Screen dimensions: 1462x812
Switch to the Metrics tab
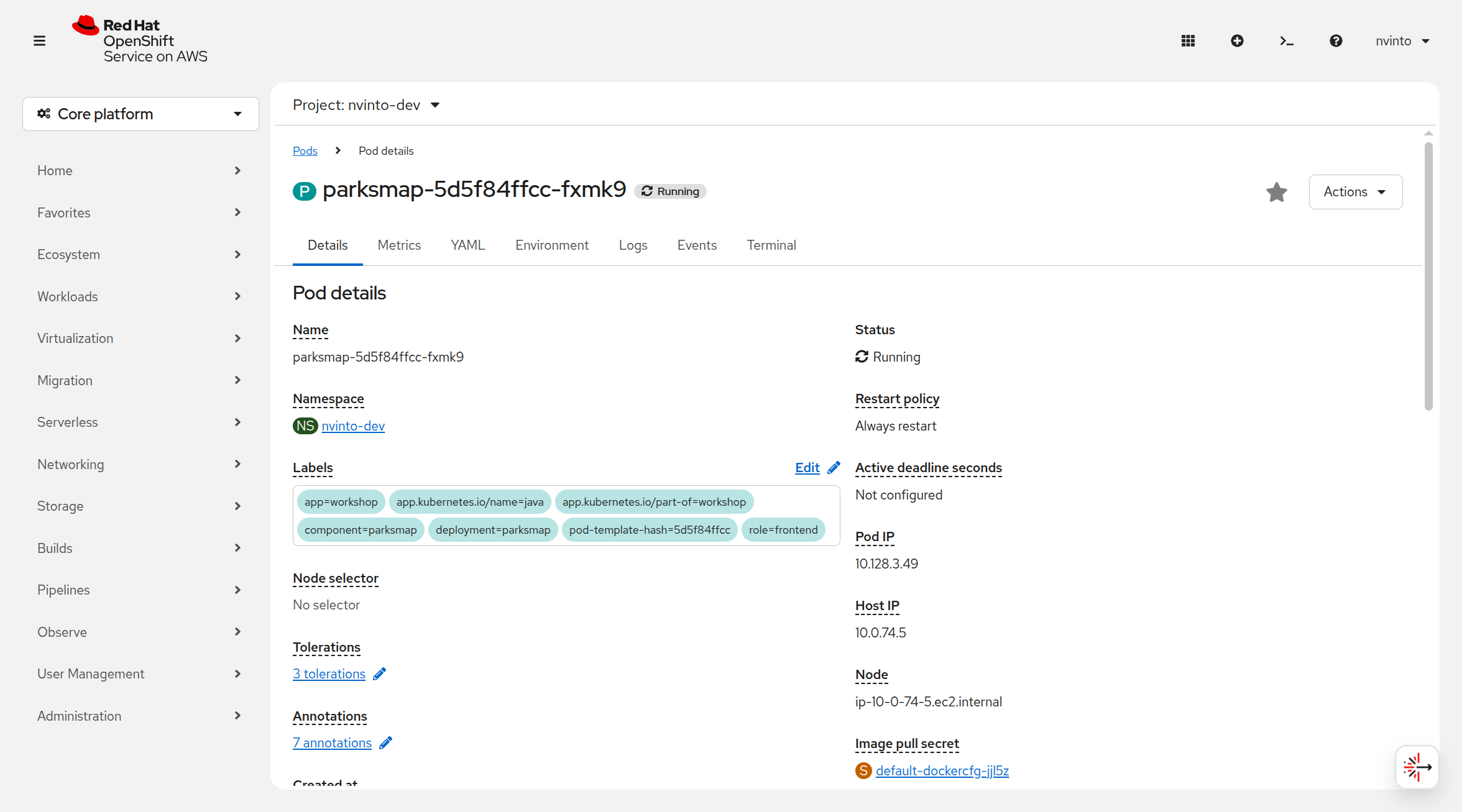tap(399, 245)
